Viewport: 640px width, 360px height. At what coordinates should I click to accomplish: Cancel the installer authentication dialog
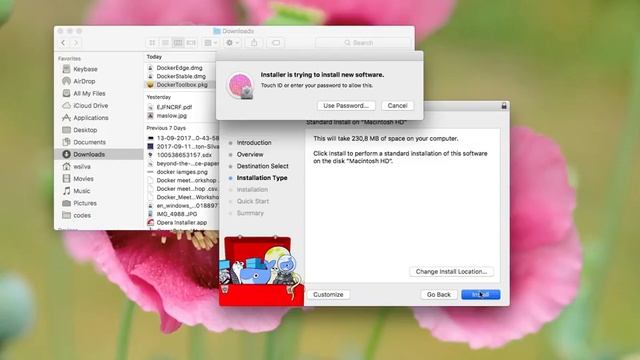pos(397,105)
